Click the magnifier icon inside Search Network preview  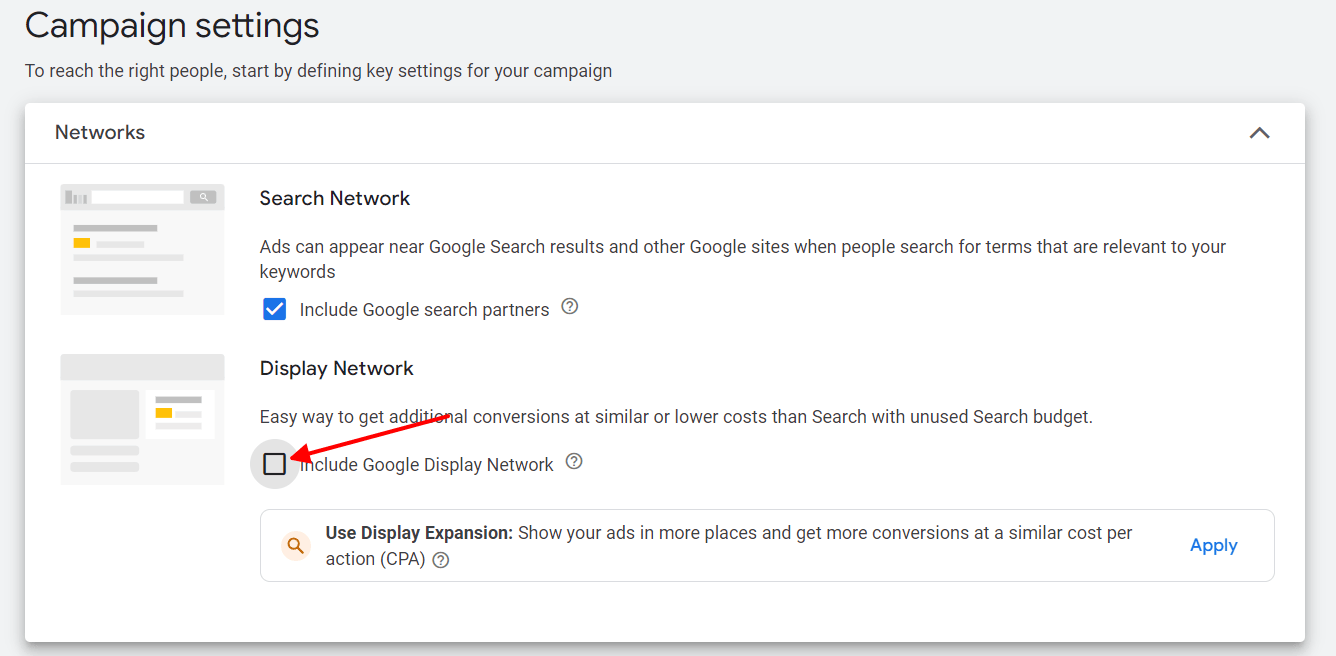point(205,196)
